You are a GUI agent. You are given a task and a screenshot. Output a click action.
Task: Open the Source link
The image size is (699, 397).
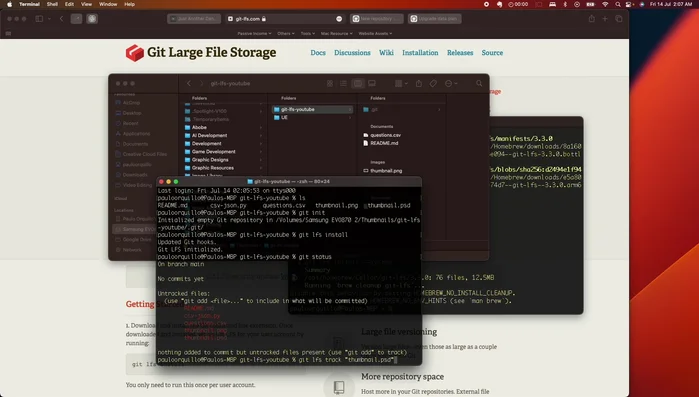click(492, 53)
